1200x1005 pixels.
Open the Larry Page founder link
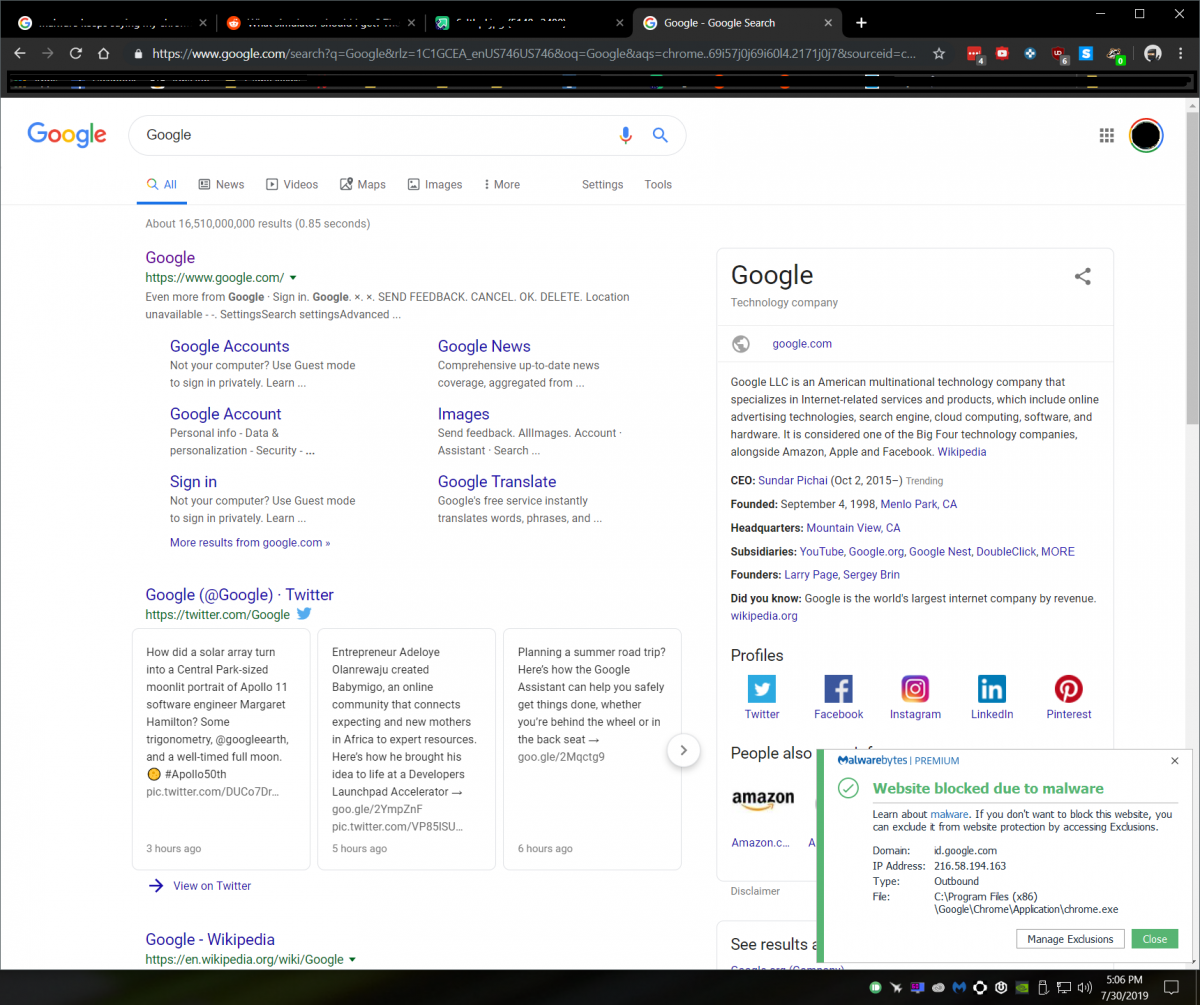811,575
